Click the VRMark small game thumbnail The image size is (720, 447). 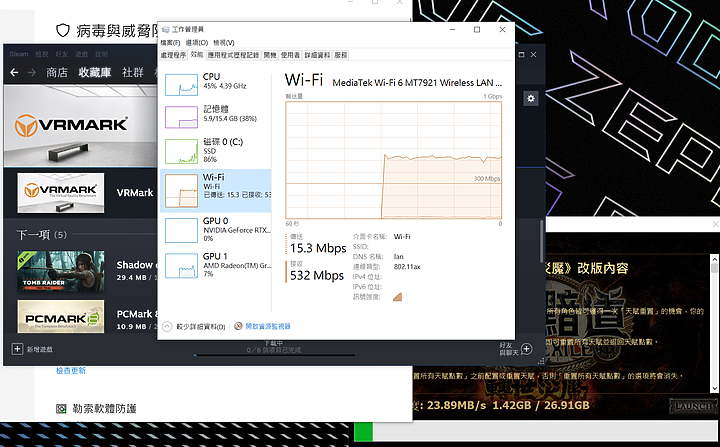pos(61,193)
